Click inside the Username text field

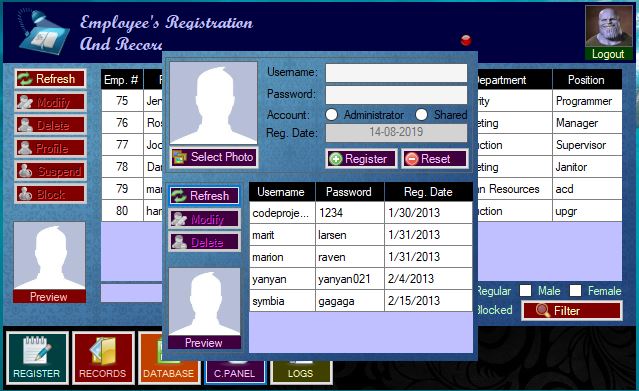pyautogui.click(x=396, y=73)
